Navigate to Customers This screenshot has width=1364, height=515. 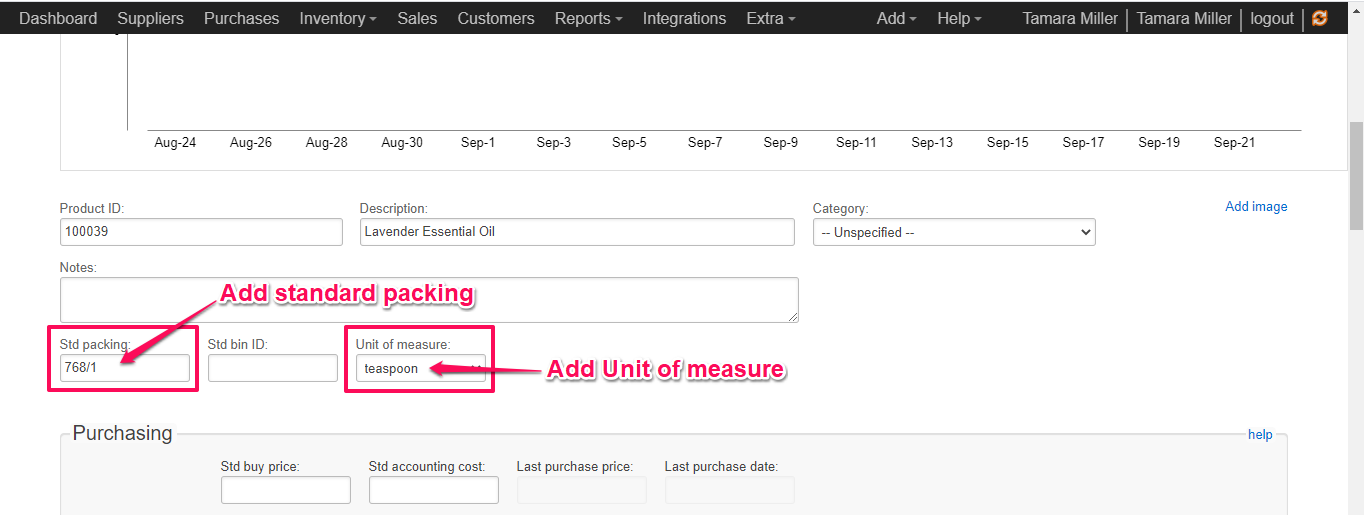click(496, 18)
